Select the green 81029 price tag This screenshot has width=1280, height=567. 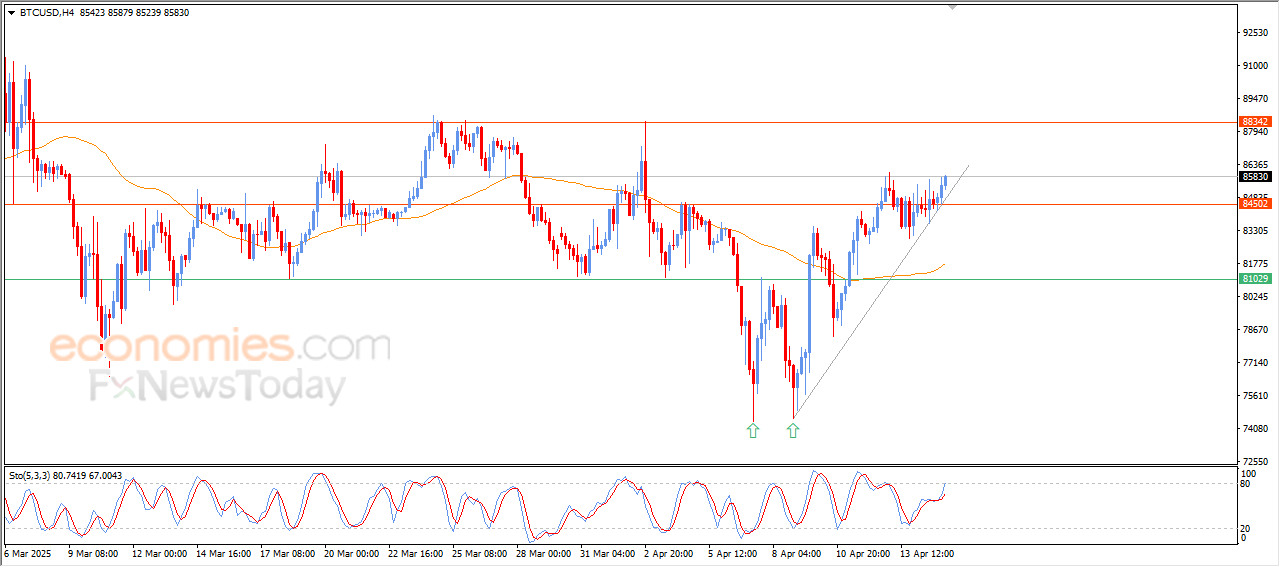[x=1255, y=279]
